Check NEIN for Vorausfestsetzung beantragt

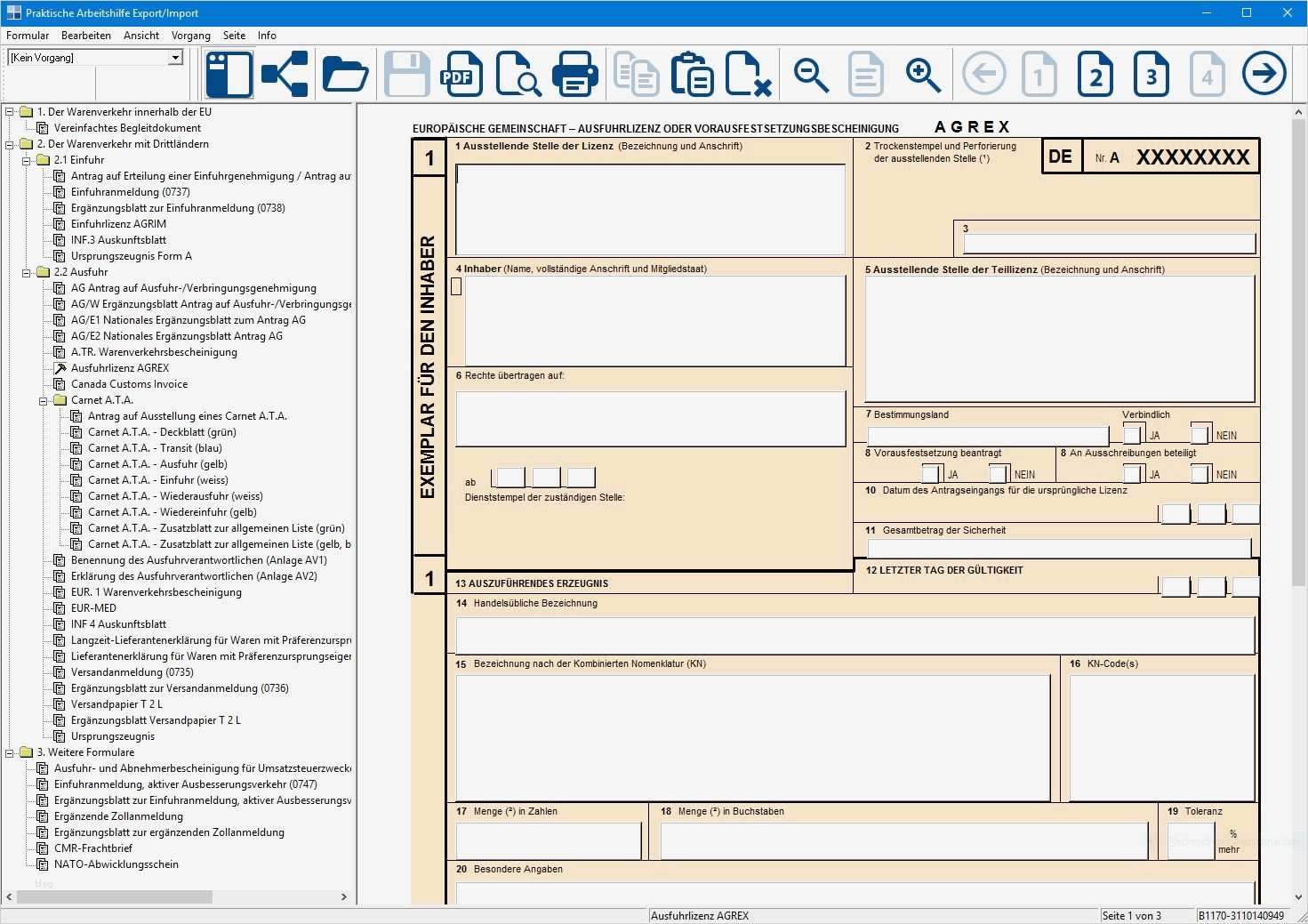pos(999,473)
